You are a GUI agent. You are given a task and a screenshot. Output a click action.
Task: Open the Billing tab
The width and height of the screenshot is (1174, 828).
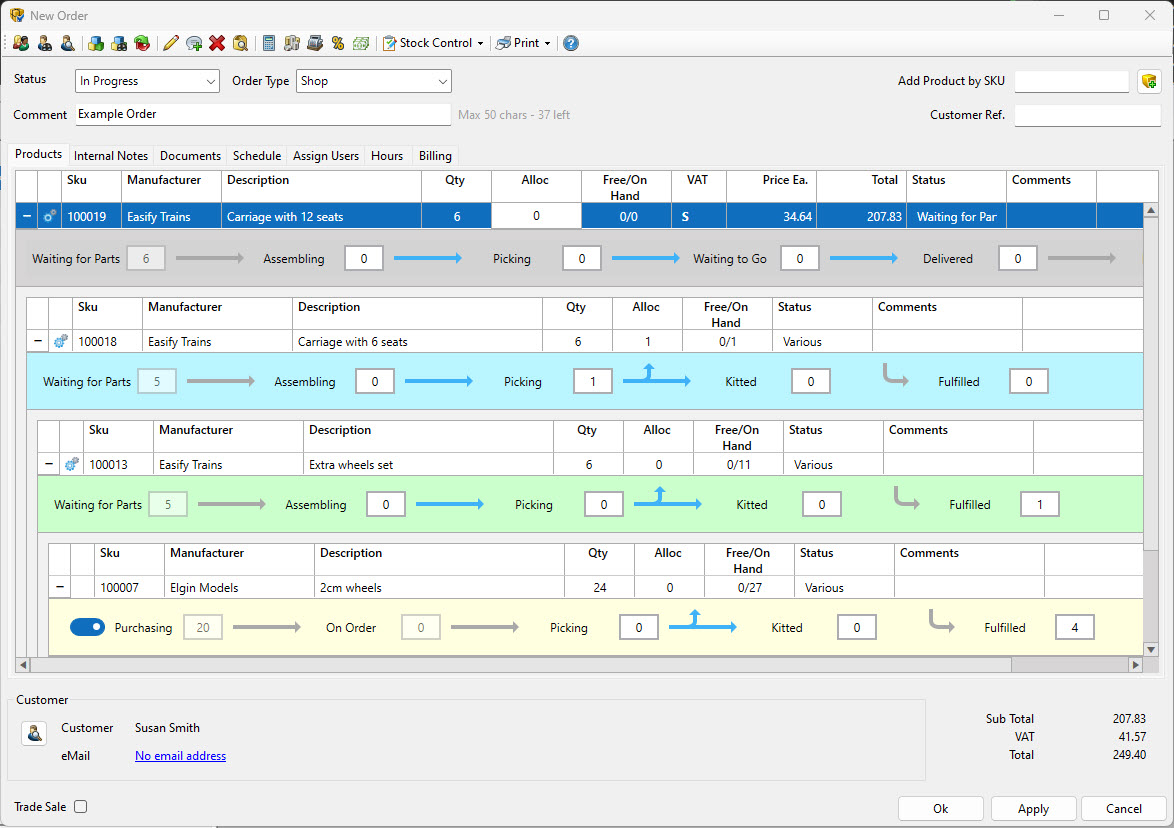tap(435, 156)
